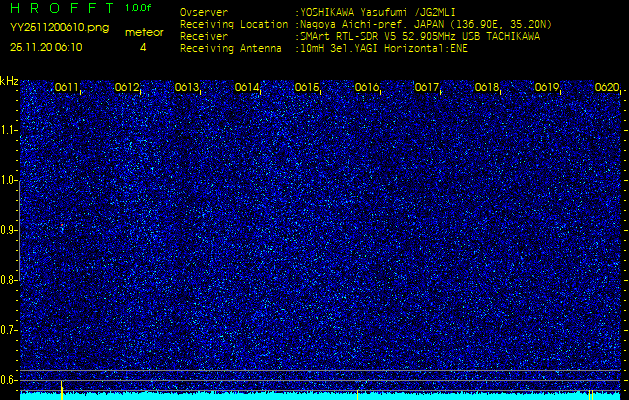This screenshot has width=629, height=400.
Task: Click the Receiver RTL-SDR info line
Action: pos(418,35)
